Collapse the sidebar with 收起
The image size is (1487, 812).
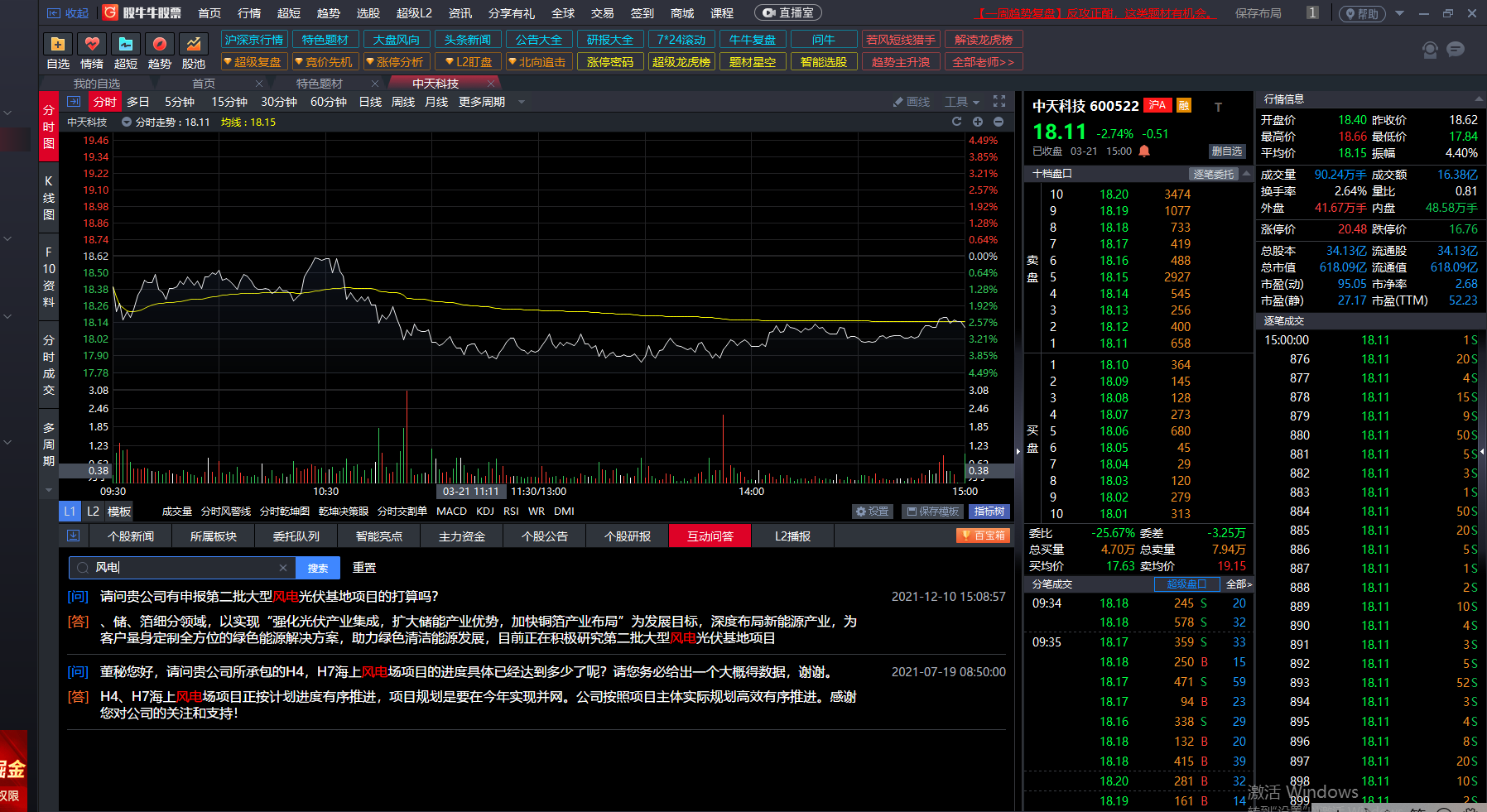tap(68, 13)
